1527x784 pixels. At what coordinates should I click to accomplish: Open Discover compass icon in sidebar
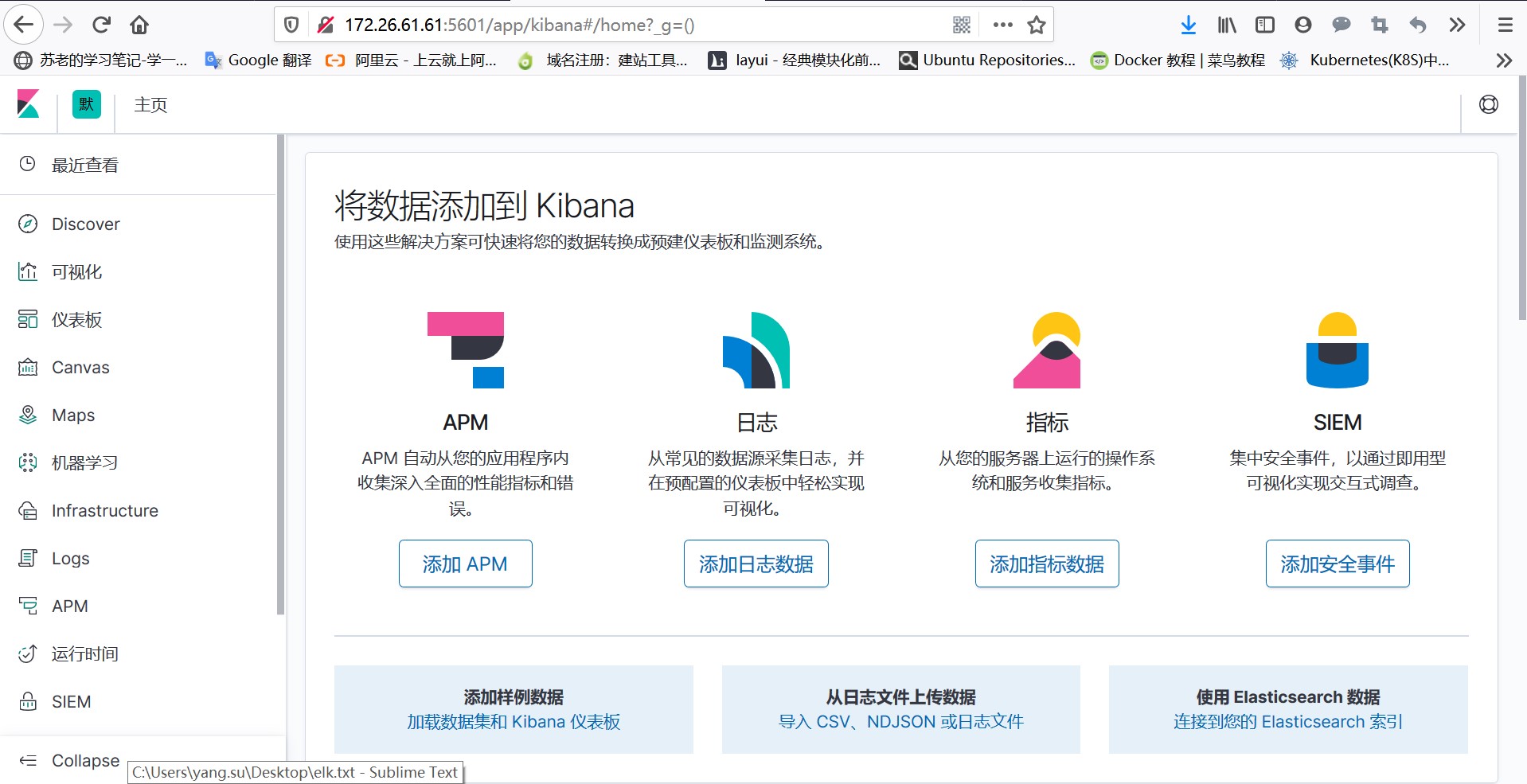(28, 224)
